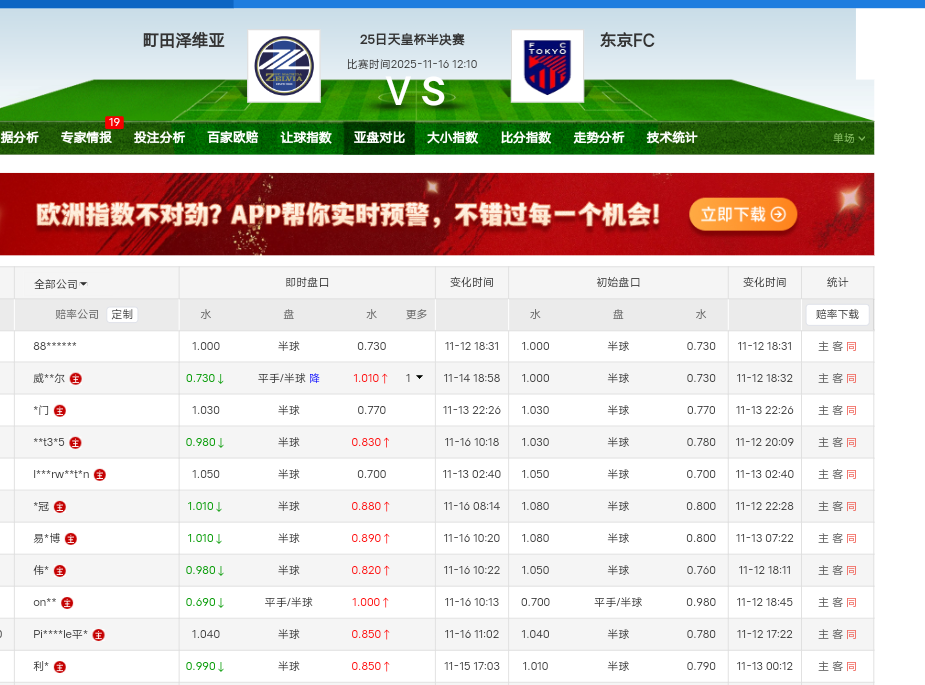The image size is (925, 685).
Task: Click the Machida Zelvia team logo
Action: (x=284, y=66)
